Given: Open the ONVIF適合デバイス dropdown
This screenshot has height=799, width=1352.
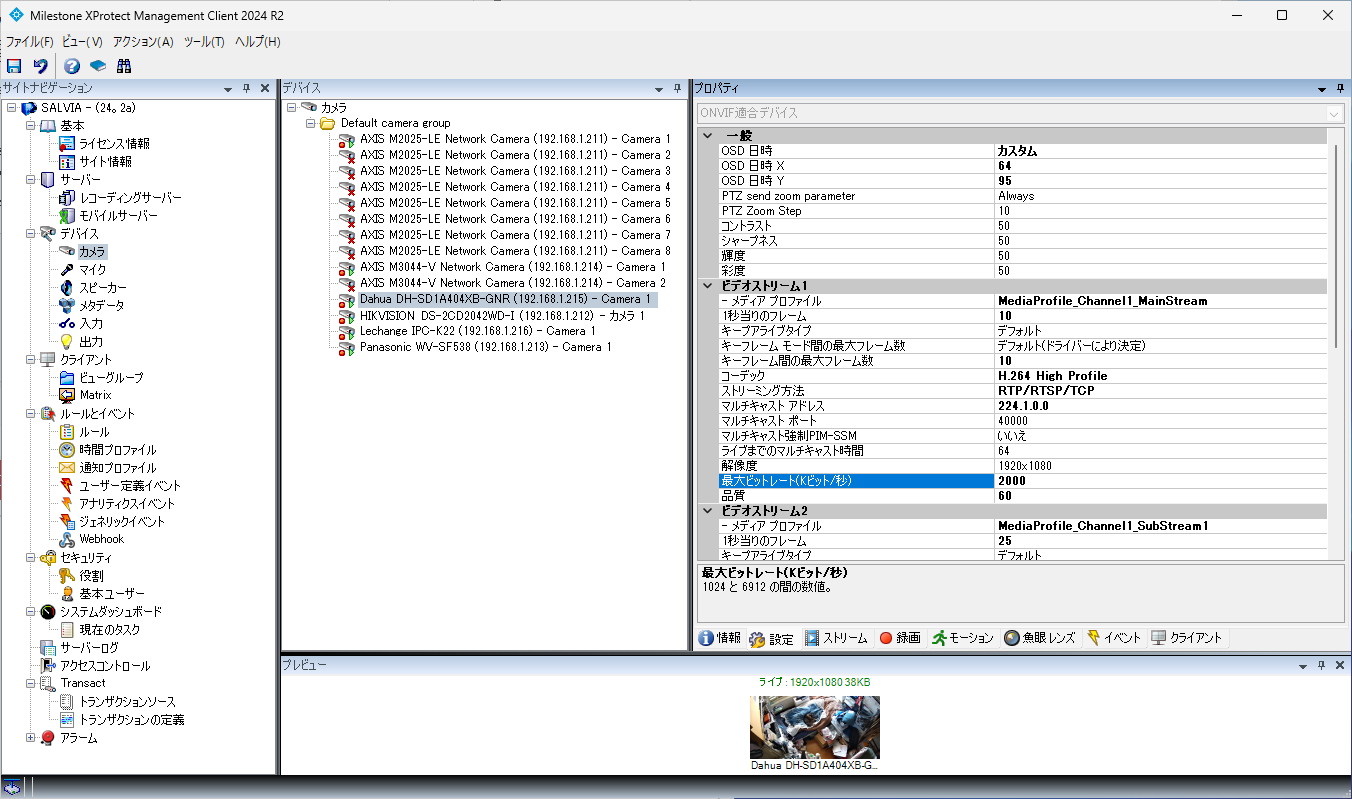Looking at the screenshot, I should (x=1334, y=114).
